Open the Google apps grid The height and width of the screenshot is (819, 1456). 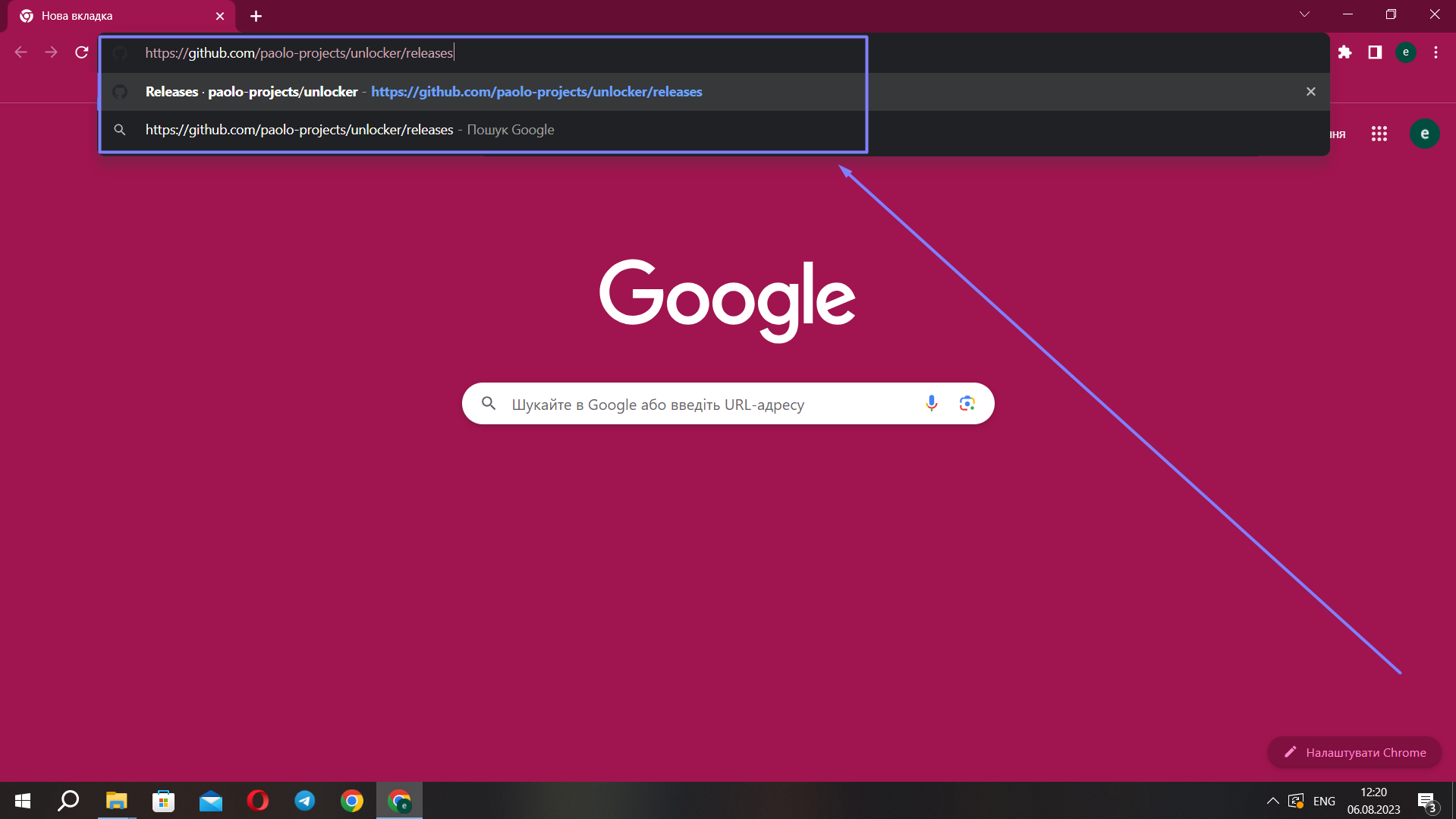[x=1379, y=134]
